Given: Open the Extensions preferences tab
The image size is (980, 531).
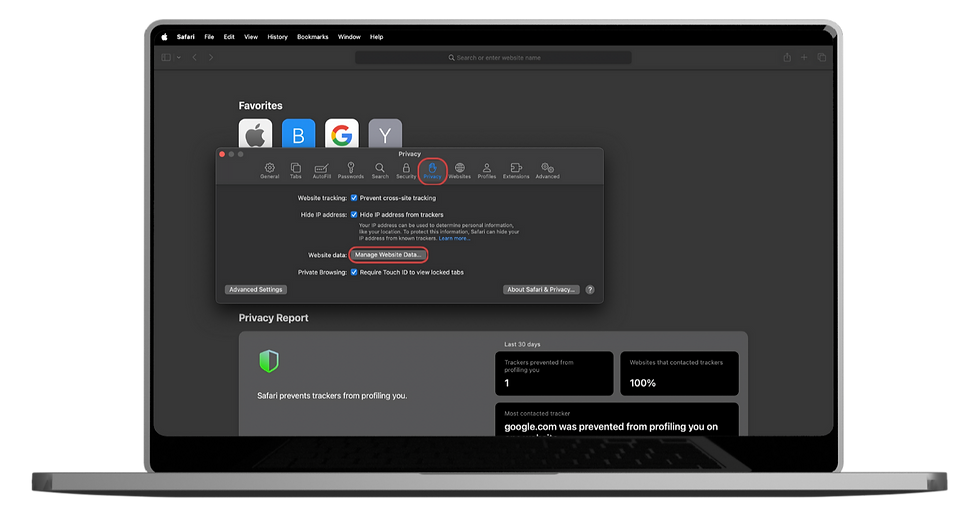Looking at the screenshot, I should point(516,171).
